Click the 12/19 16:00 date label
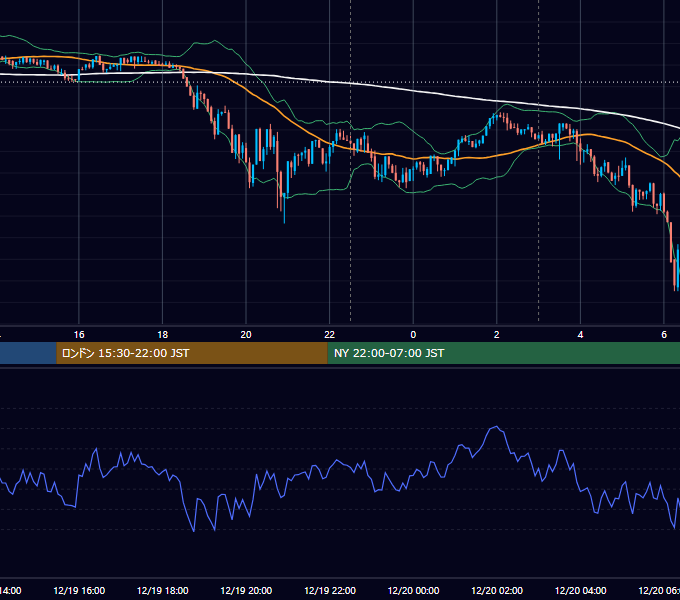680x600 pixels. coord(79,590)
